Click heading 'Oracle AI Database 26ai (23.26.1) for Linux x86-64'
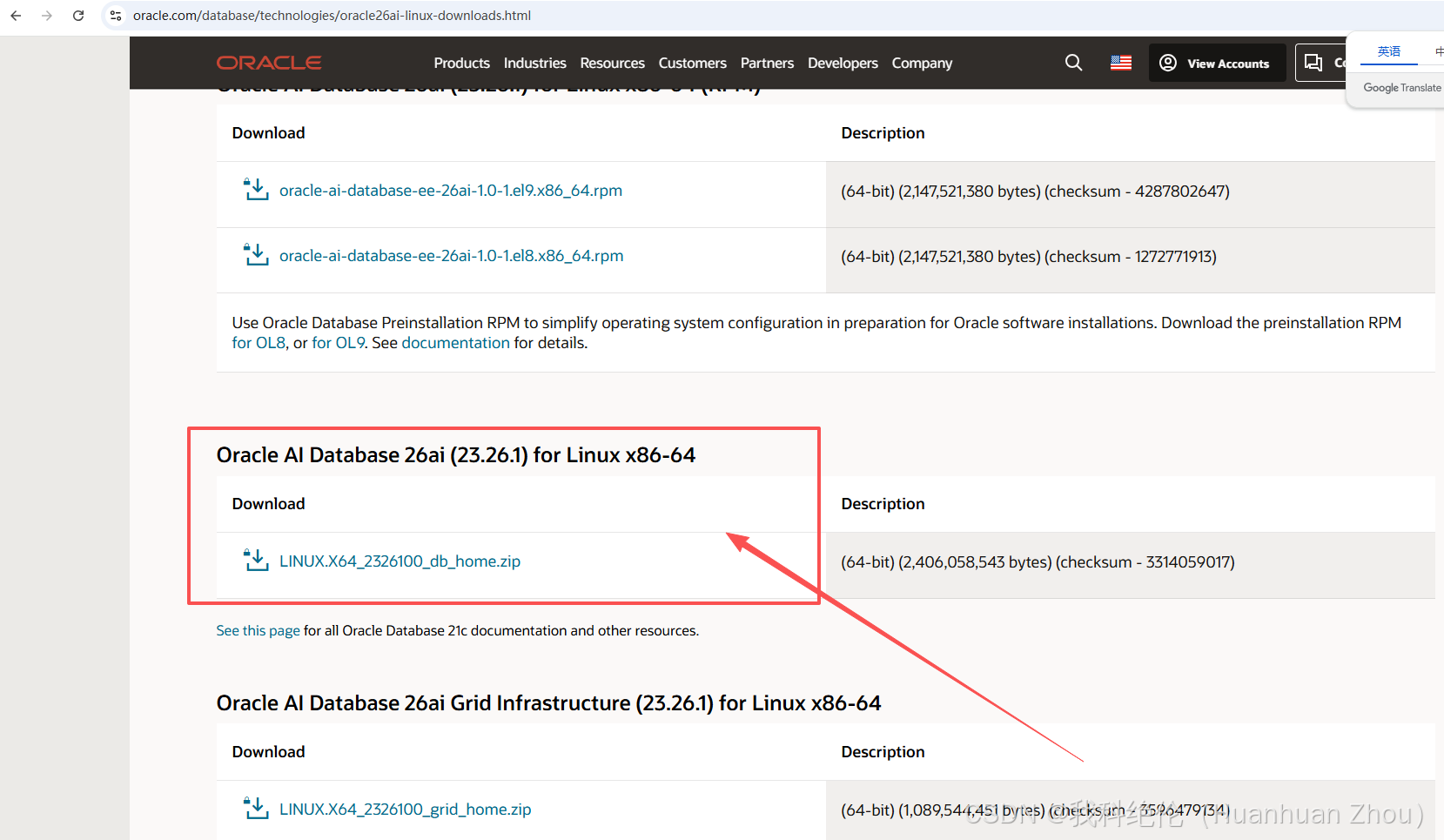 (456, 455)
